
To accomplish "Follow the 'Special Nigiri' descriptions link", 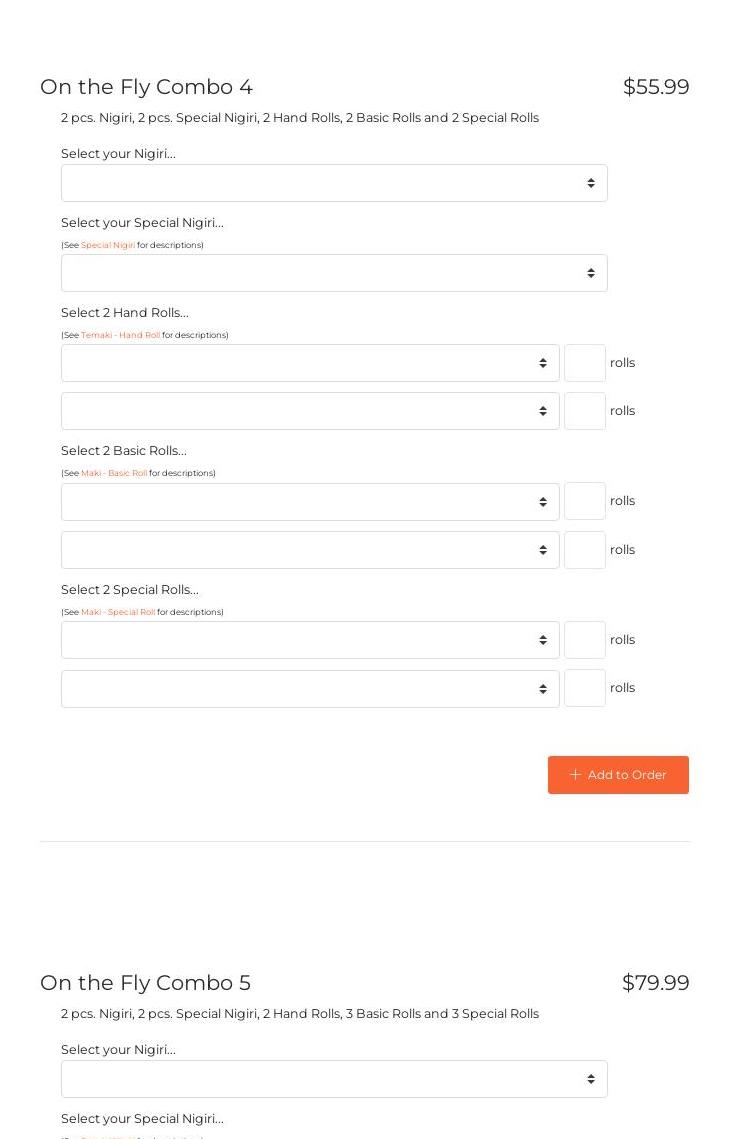I will tap(108, 245).
